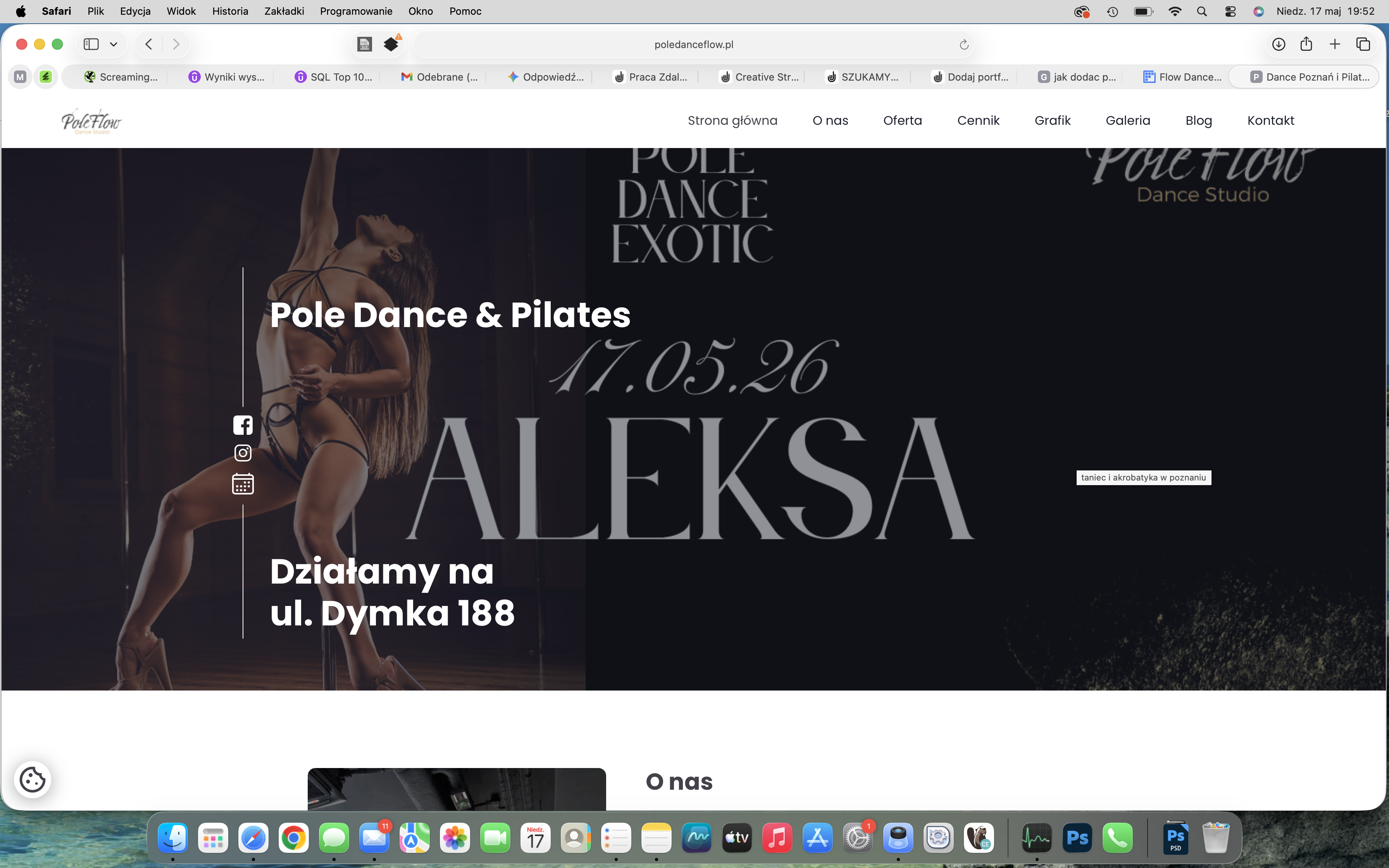Viewport: 1389px width, 868px height.
Task: Open the Apple menu
Action: coord(21,11)
